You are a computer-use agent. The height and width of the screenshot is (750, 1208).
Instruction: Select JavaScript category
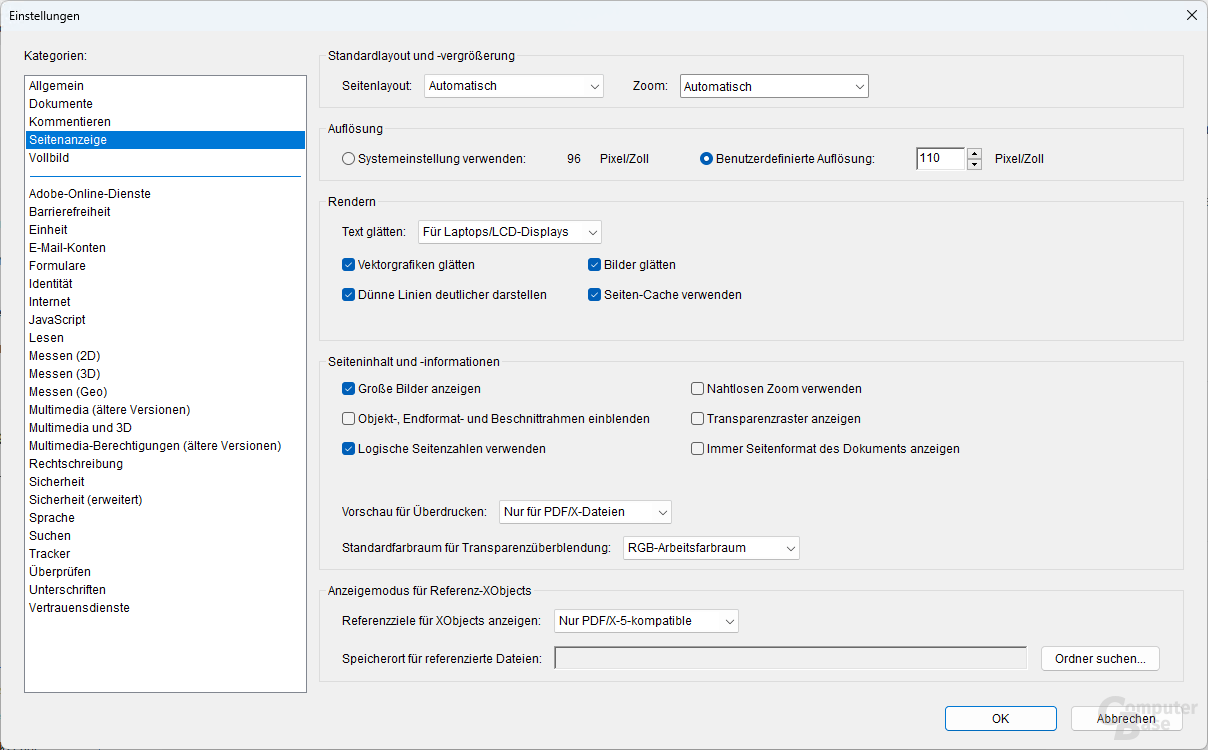point(165,320)
